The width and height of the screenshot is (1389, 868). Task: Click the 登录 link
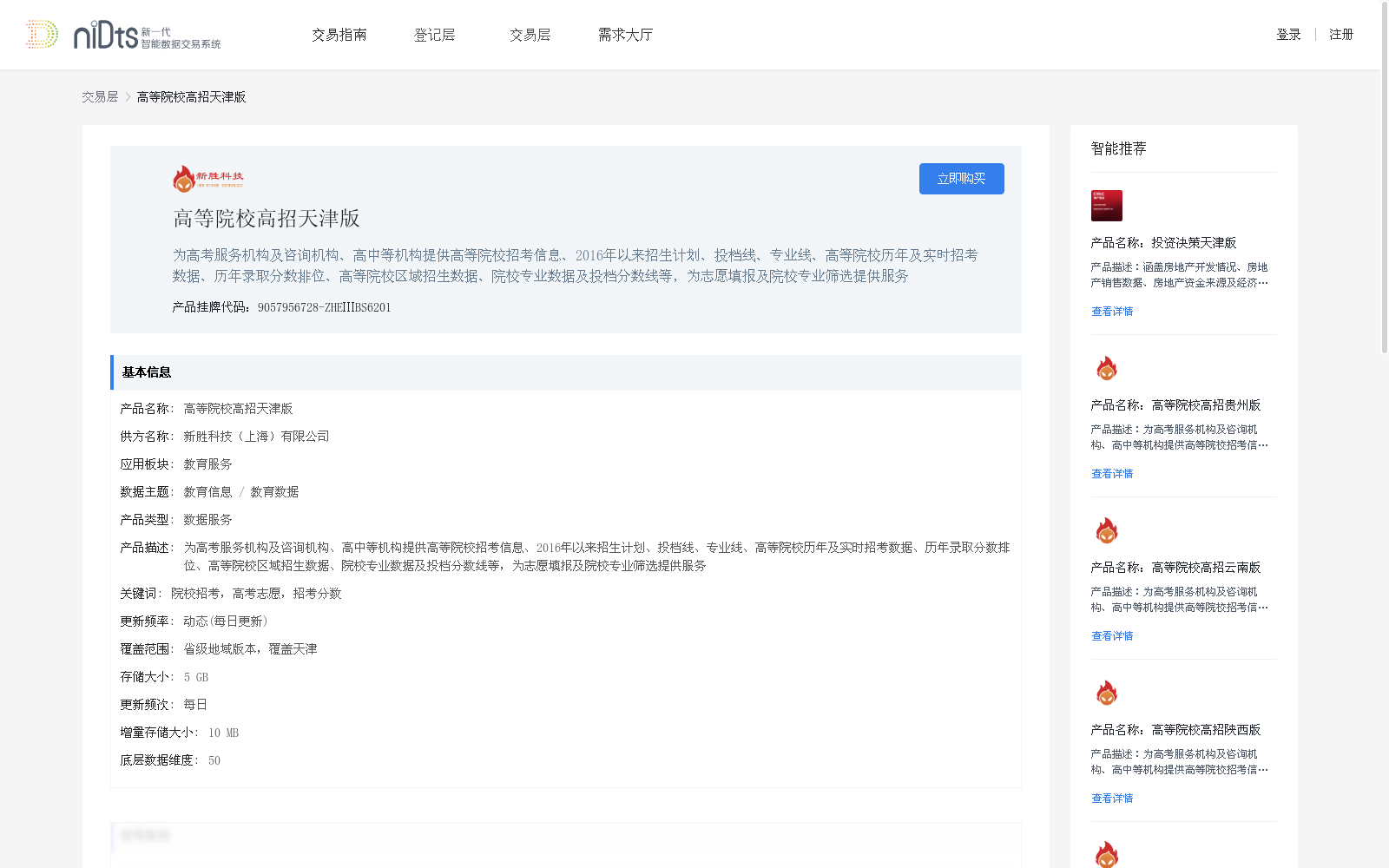[x=1288, y=35]
